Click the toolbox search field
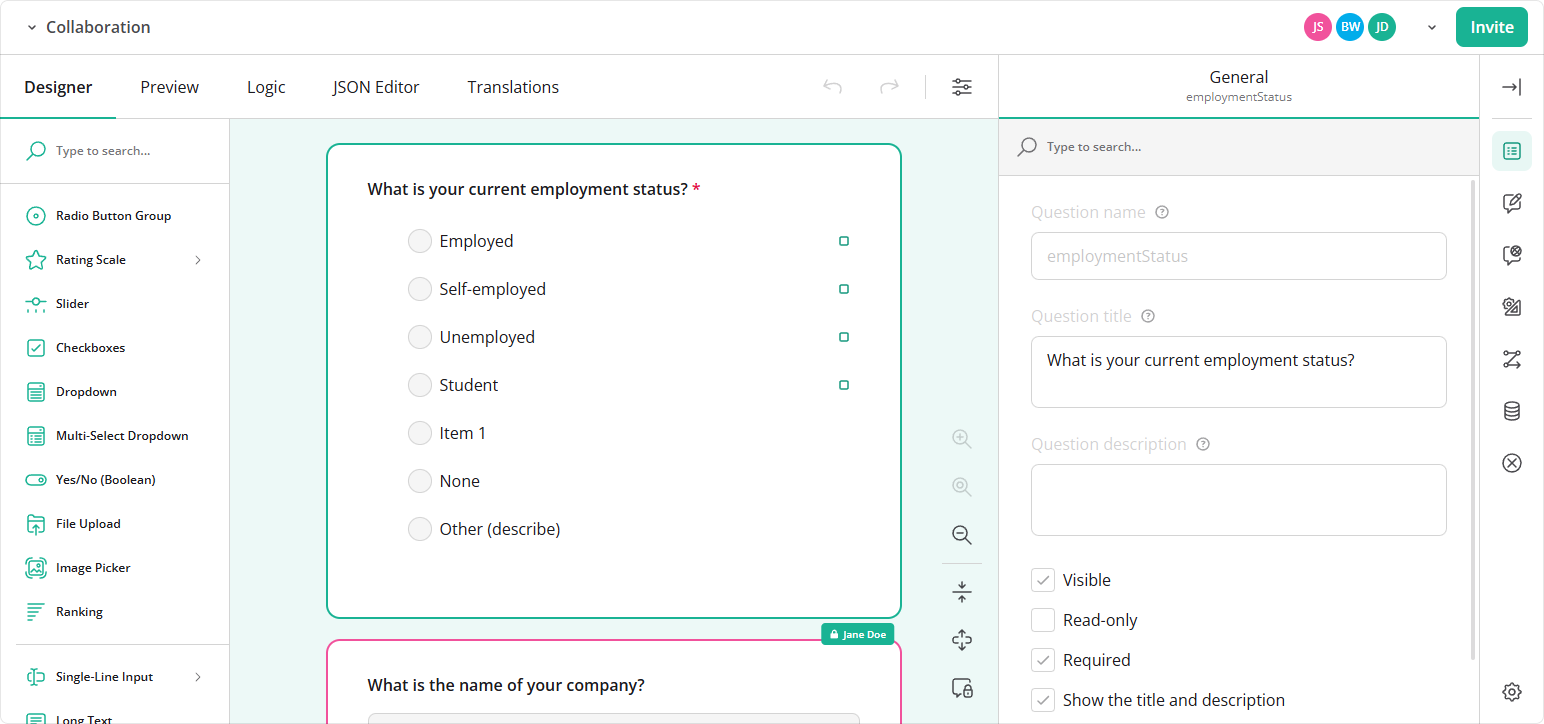The width and height of the screenshot is (1544, 724). pyautogui.click(x=115, y=151)
